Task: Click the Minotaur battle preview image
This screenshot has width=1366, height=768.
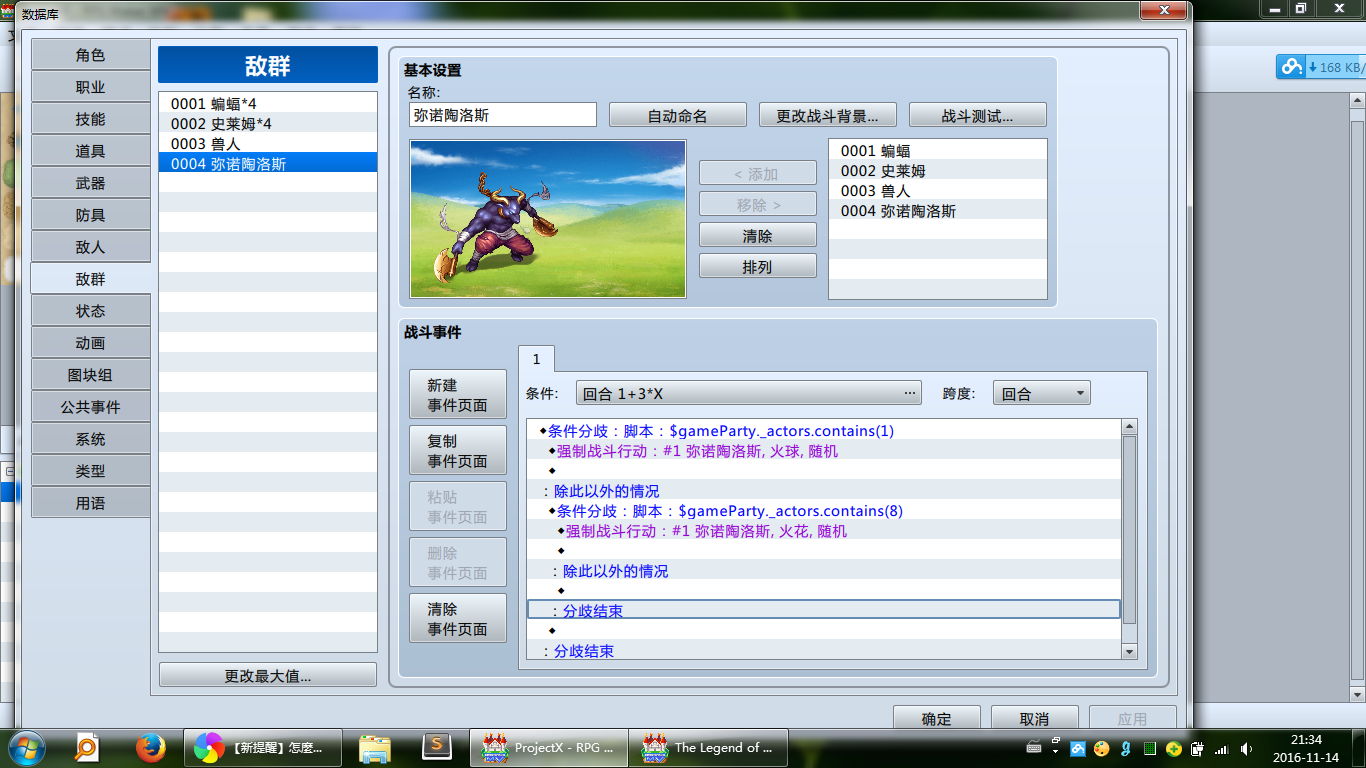Action: coord(548,218)
